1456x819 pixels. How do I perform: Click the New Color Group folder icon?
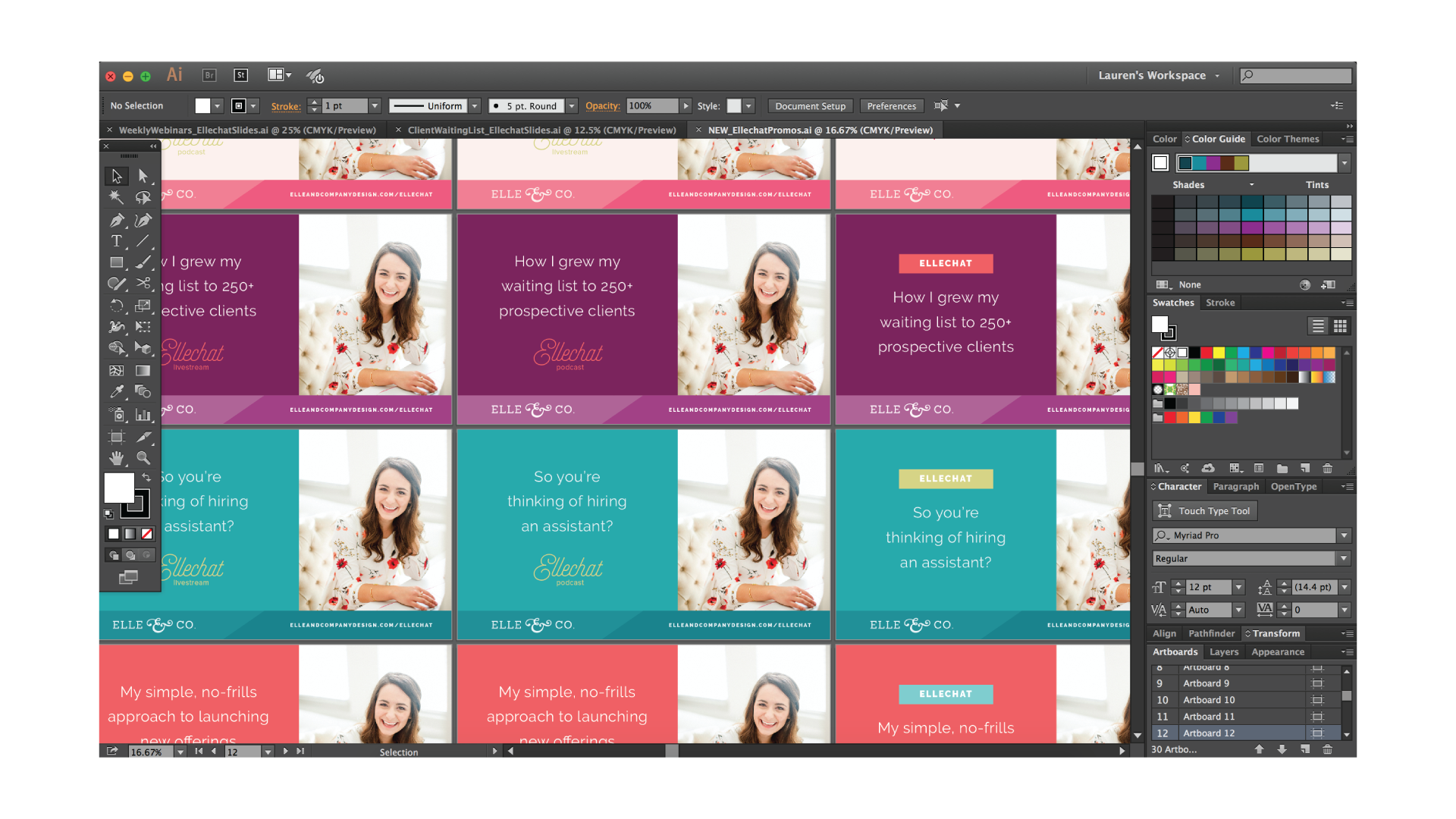(1282, 469)
